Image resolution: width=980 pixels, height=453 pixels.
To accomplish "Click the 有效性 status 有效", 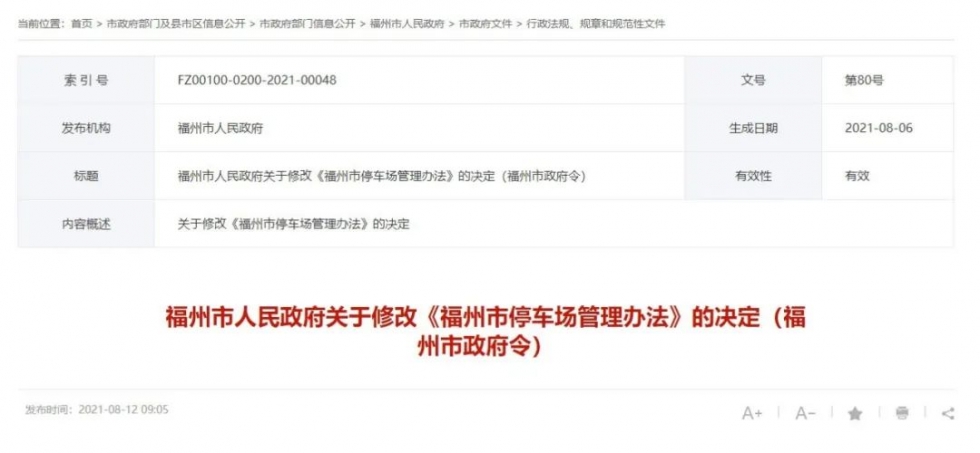I will pos(857,176).
